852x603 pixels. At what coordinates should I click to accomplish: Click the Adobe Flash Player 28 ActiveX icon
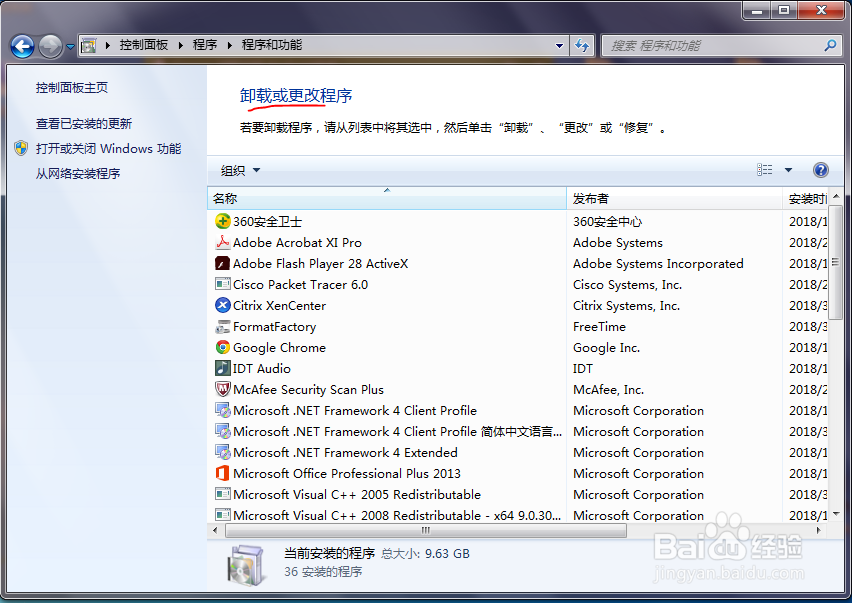point(223,263)
